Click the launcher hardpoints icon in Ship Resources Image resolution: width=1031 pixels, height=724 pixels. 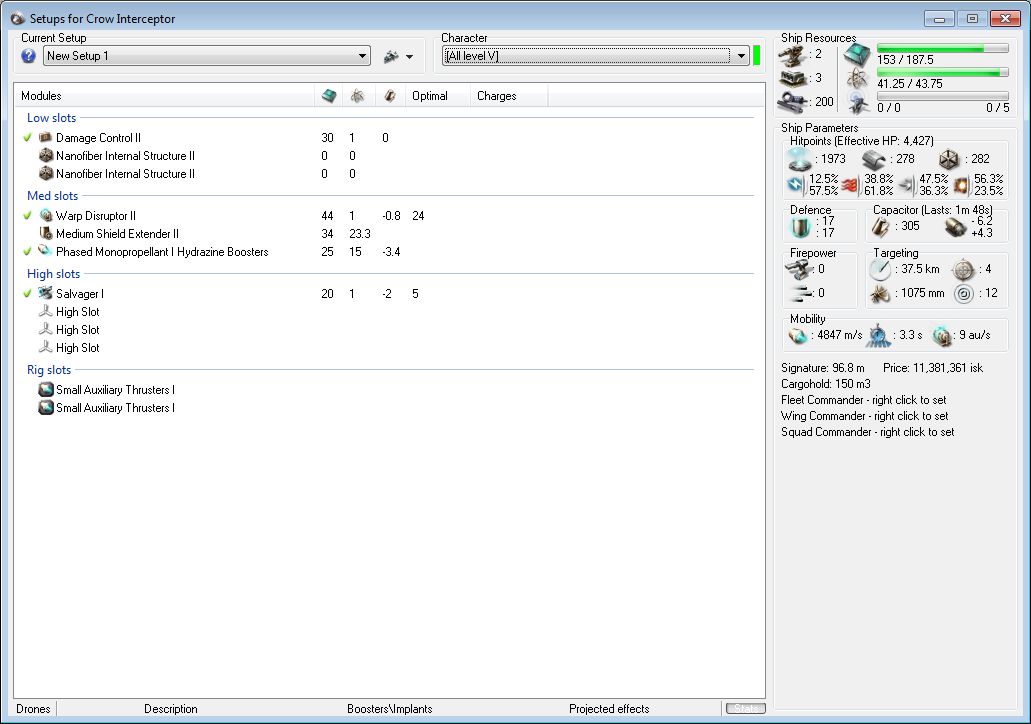[x=793, y=79]
